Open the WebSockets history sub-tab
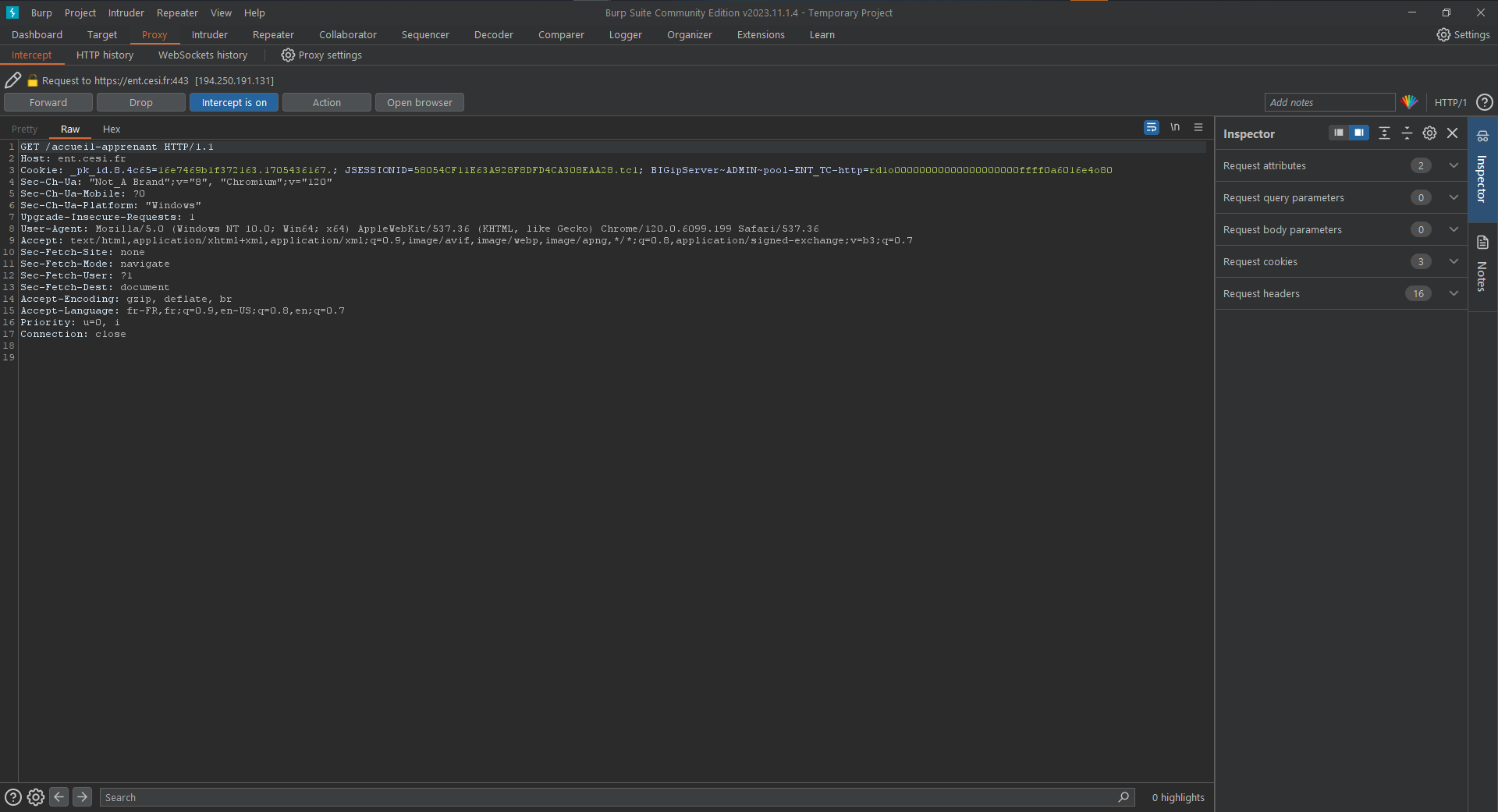1498x812 pixels. [x=203, y=55]
